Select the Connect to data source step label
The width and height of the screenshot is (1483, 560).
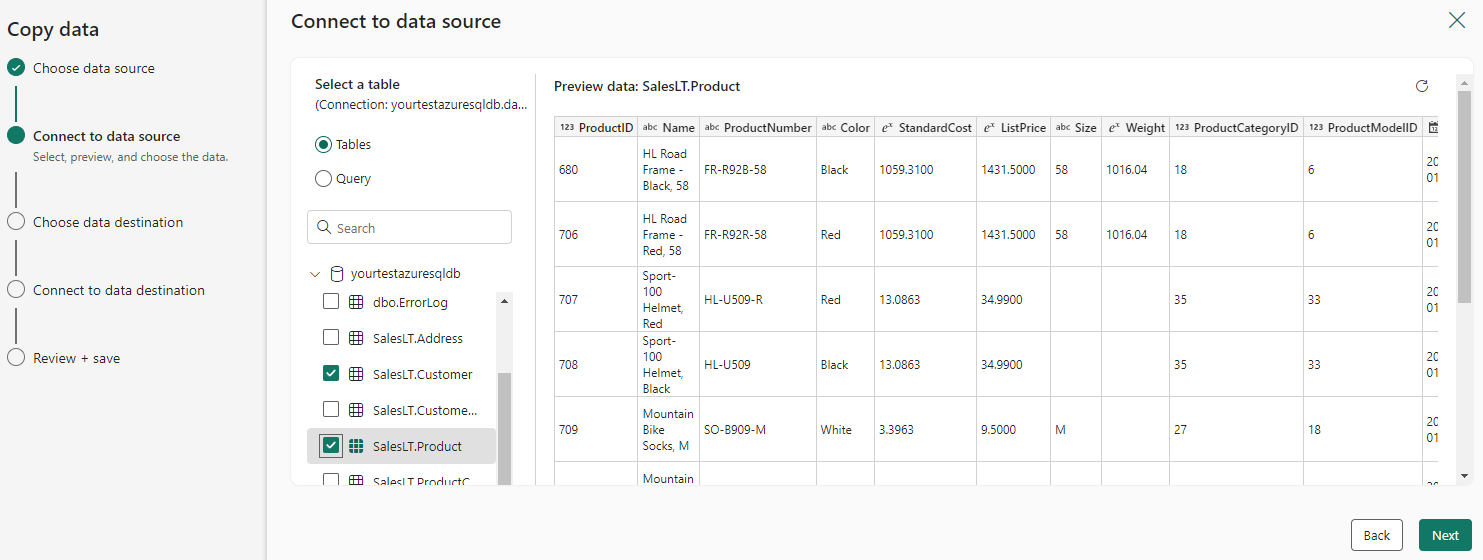pyautogui.click(x=107, y=136)
